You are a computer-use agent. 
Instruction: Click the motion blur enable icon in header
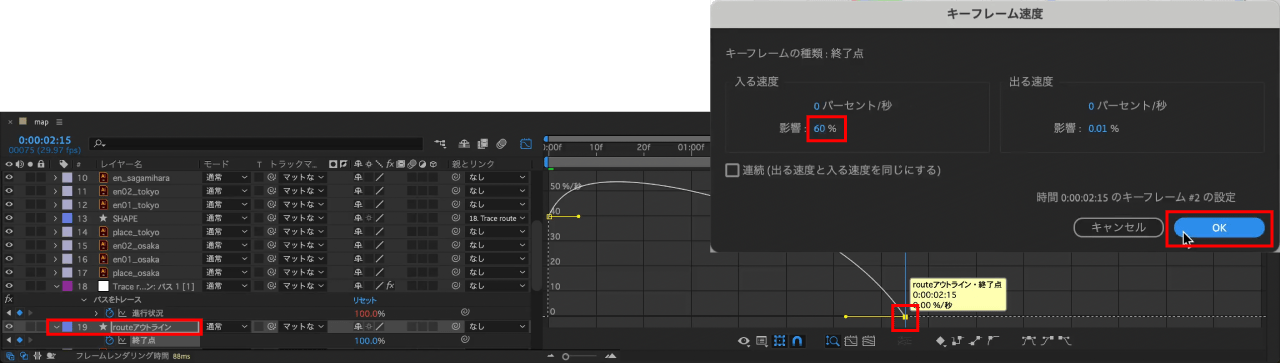click(x=501, y=144)
